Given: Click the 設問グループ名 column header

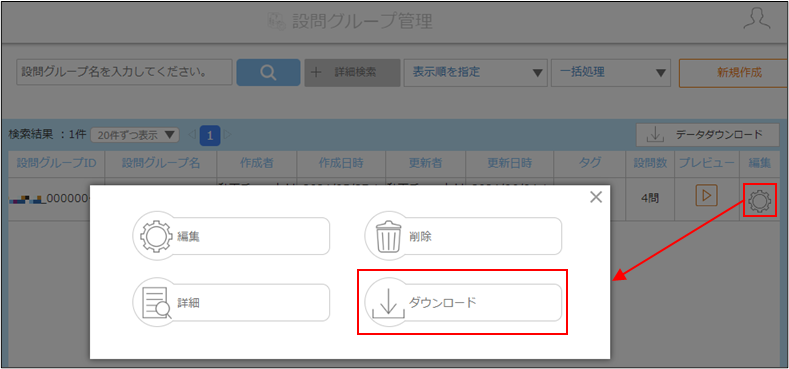Looking at the screenshot, I should [161, 163].
